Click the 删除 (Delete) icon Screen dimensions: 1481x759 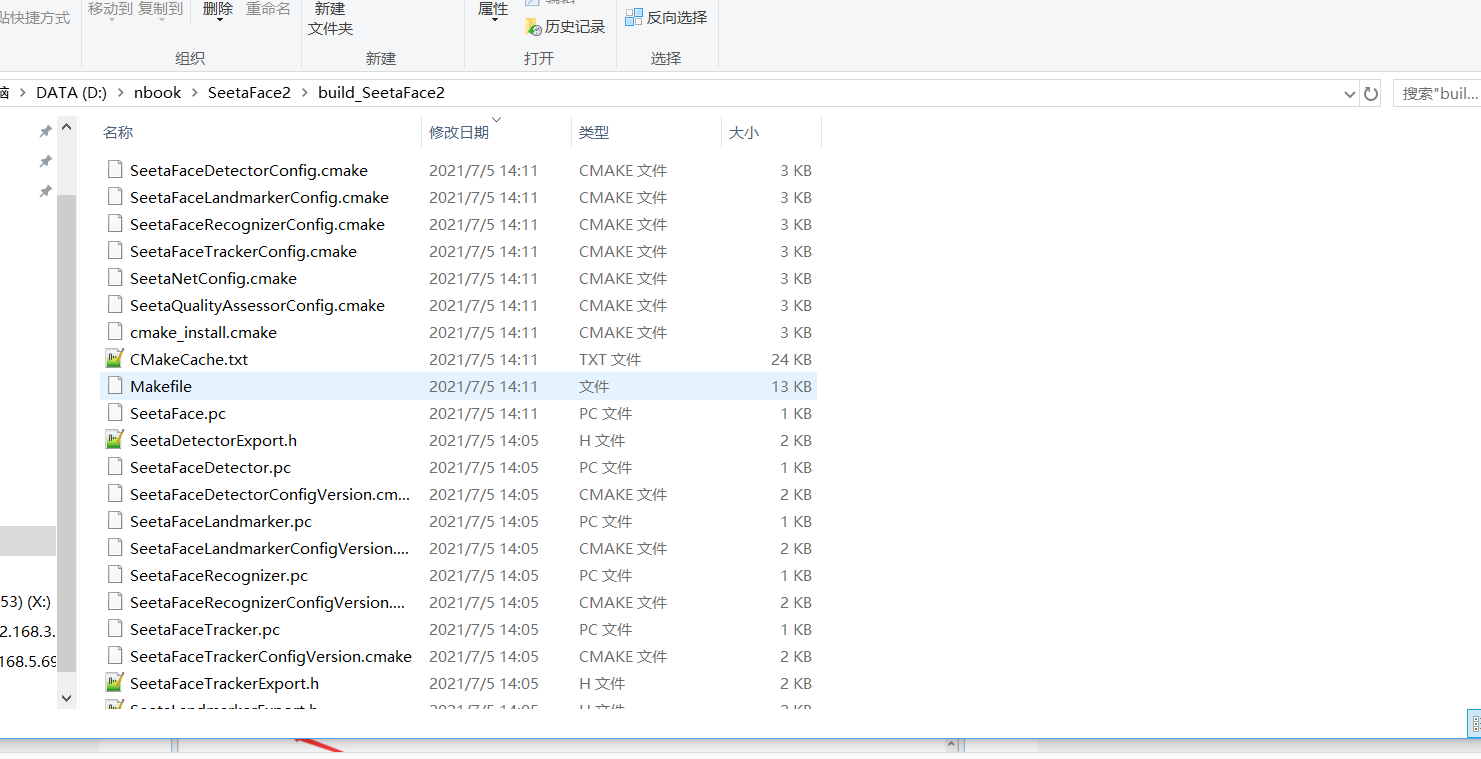[219, 10]
